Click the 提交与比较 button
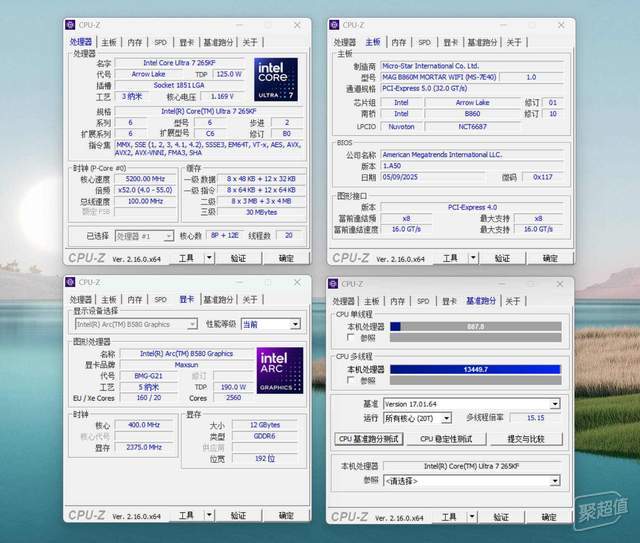 (526, 439)
